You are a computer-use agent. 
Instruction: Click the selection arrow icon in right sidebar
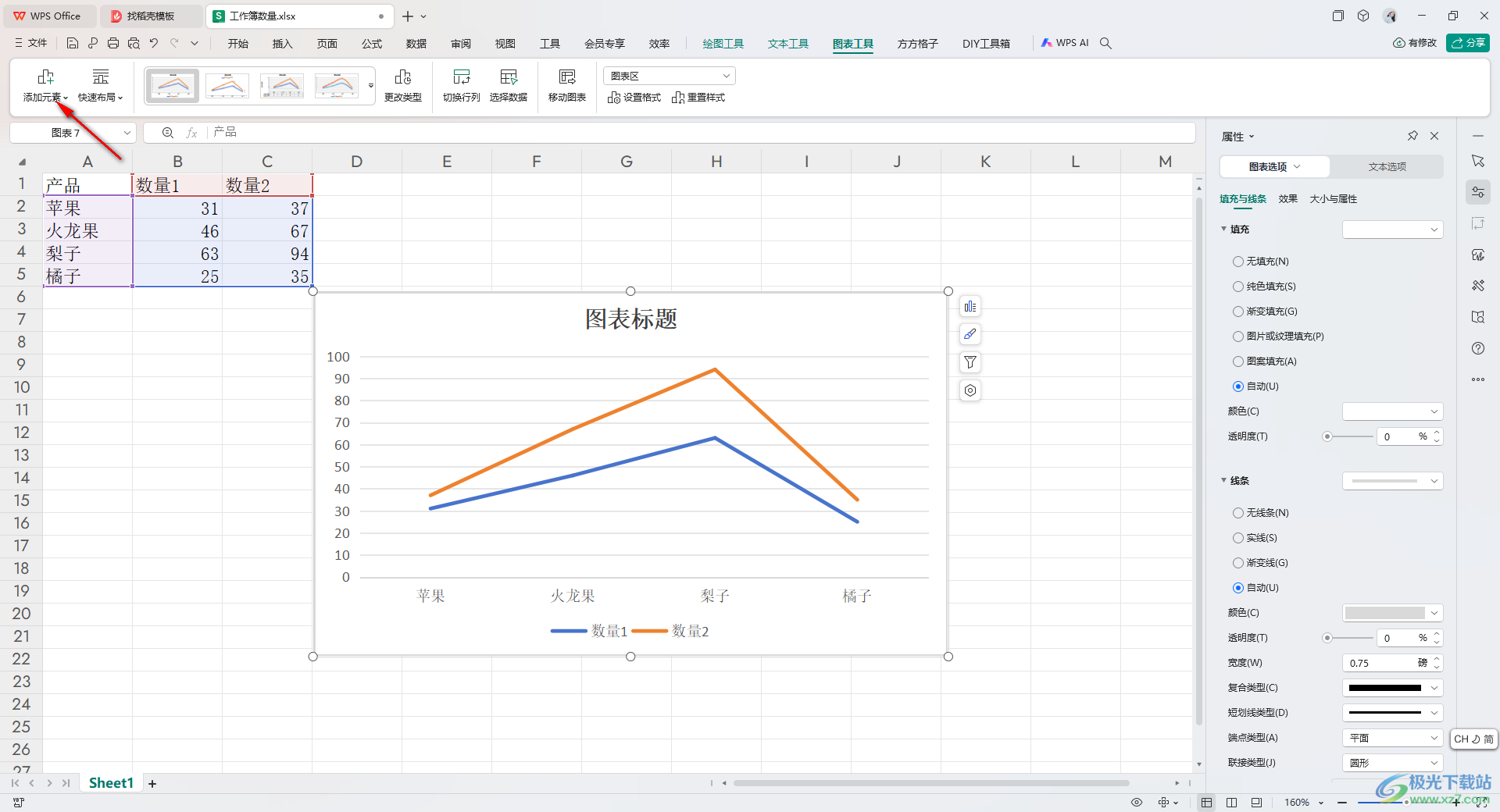coord(1478,161)
